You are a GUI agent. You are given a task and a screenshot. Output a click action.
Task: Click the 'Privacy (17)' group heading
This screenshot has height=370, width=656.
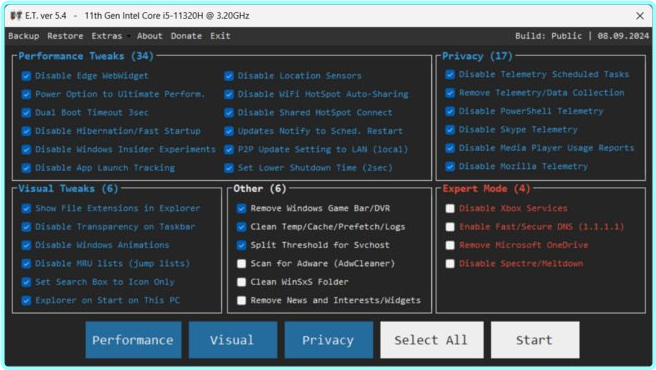click(477, 56)
